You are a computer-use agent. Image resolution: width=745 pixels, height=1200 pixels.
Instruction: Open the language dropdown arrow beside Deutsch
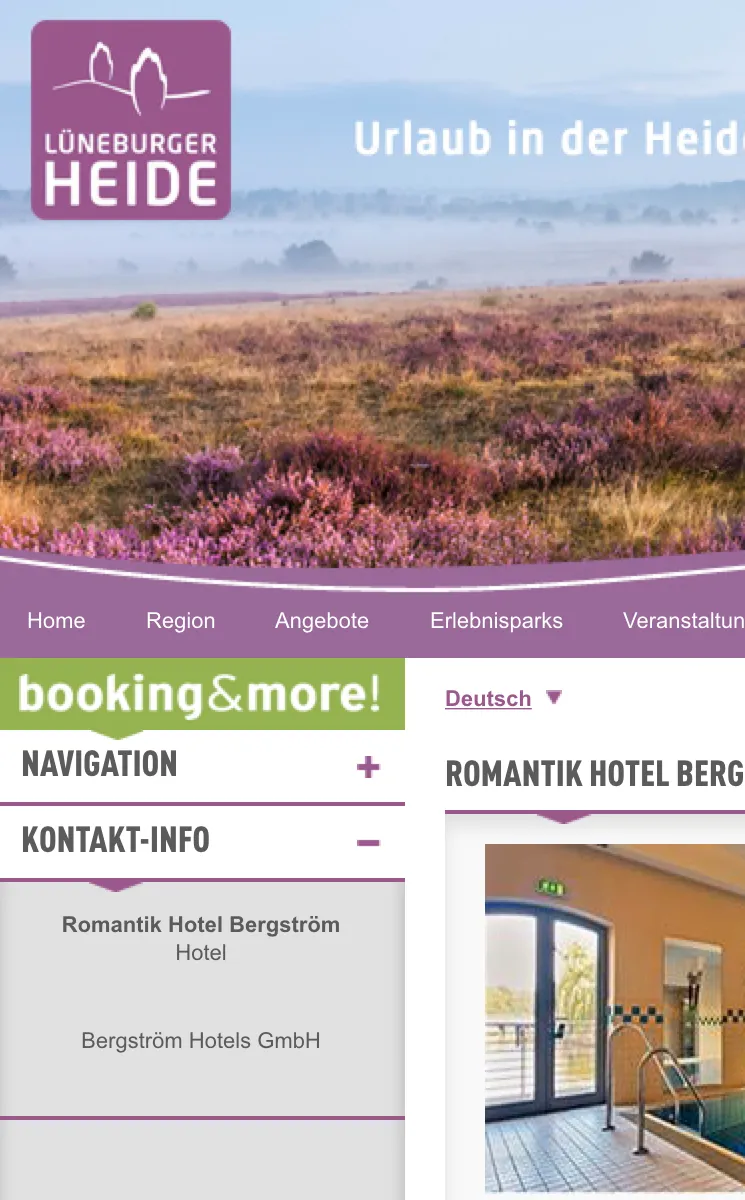click(554, 697)
